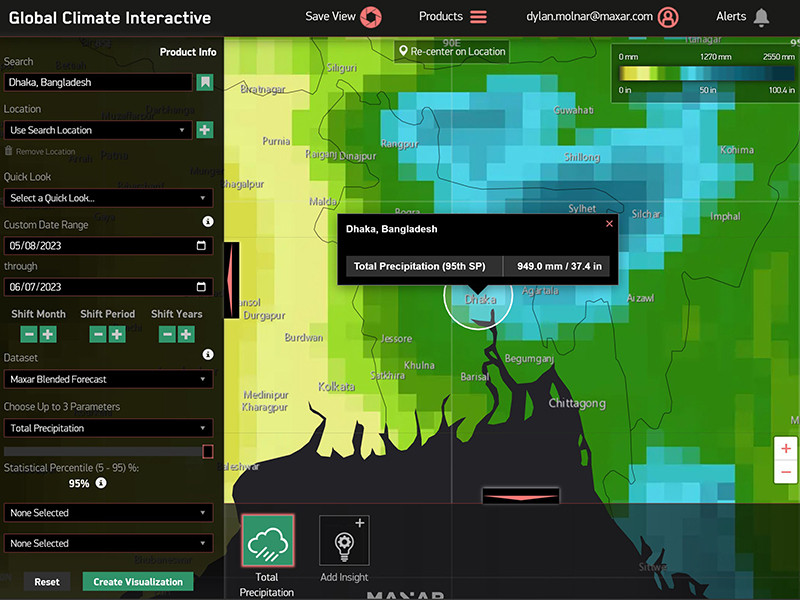The width and height of the screenshot is (800, 600).
Task: Click the Sylhet label on the map
Action: pos(582,209)
